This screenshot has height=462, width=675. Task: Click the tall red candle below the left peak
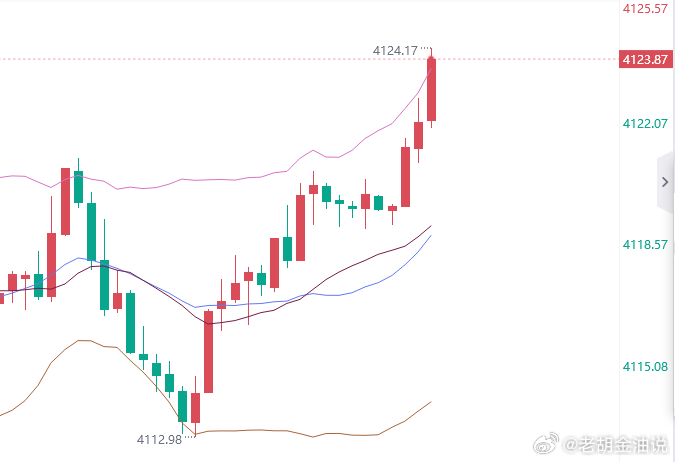[65, 202]
